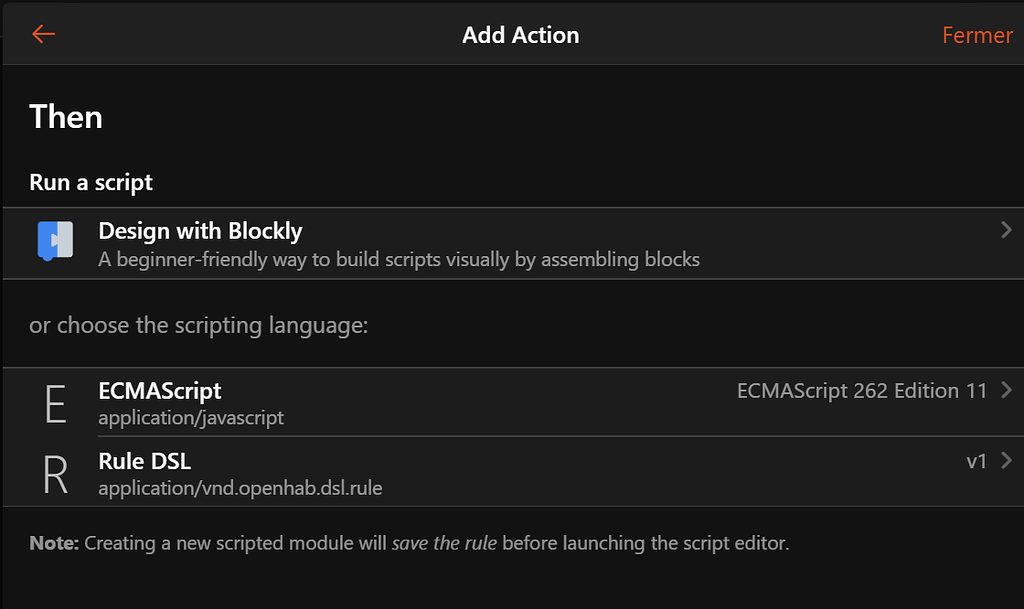Click Fermer to close the dialog
Viewport: 1024px width, 609px height.
pos(977,35)
